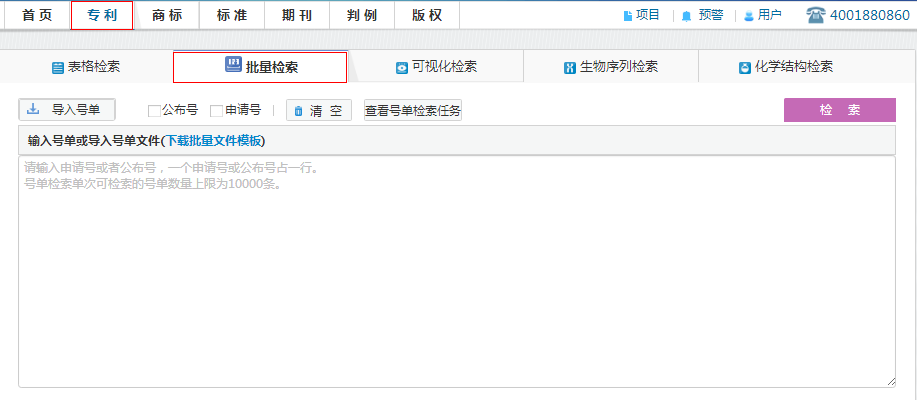This screenshot has width=917, height=400.
Task: Click the 可视化检索 eye icon
Action: coord(402,68)
